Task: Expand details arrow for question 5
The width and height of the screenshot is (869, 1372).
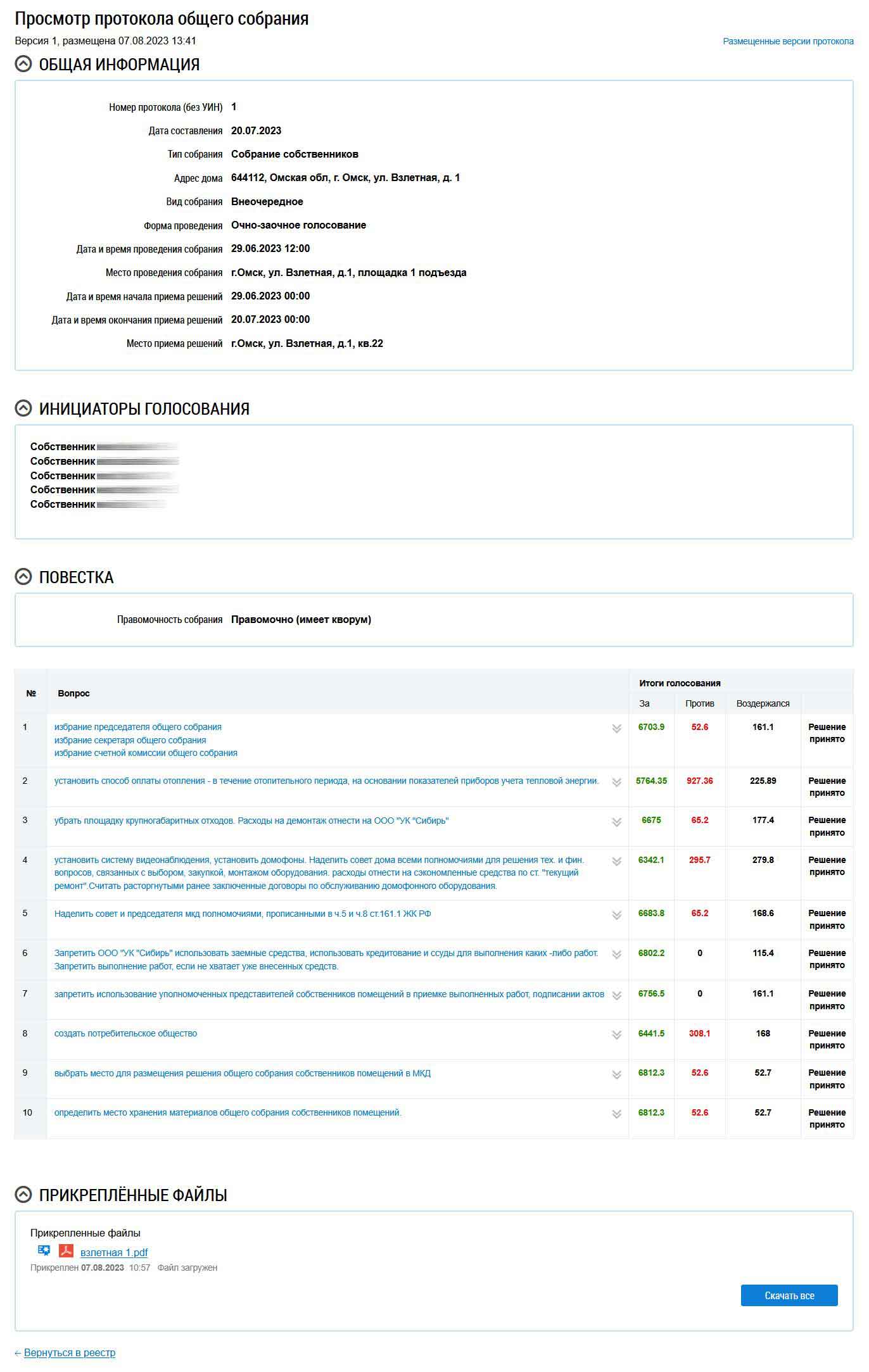Action: pos(616,916)
